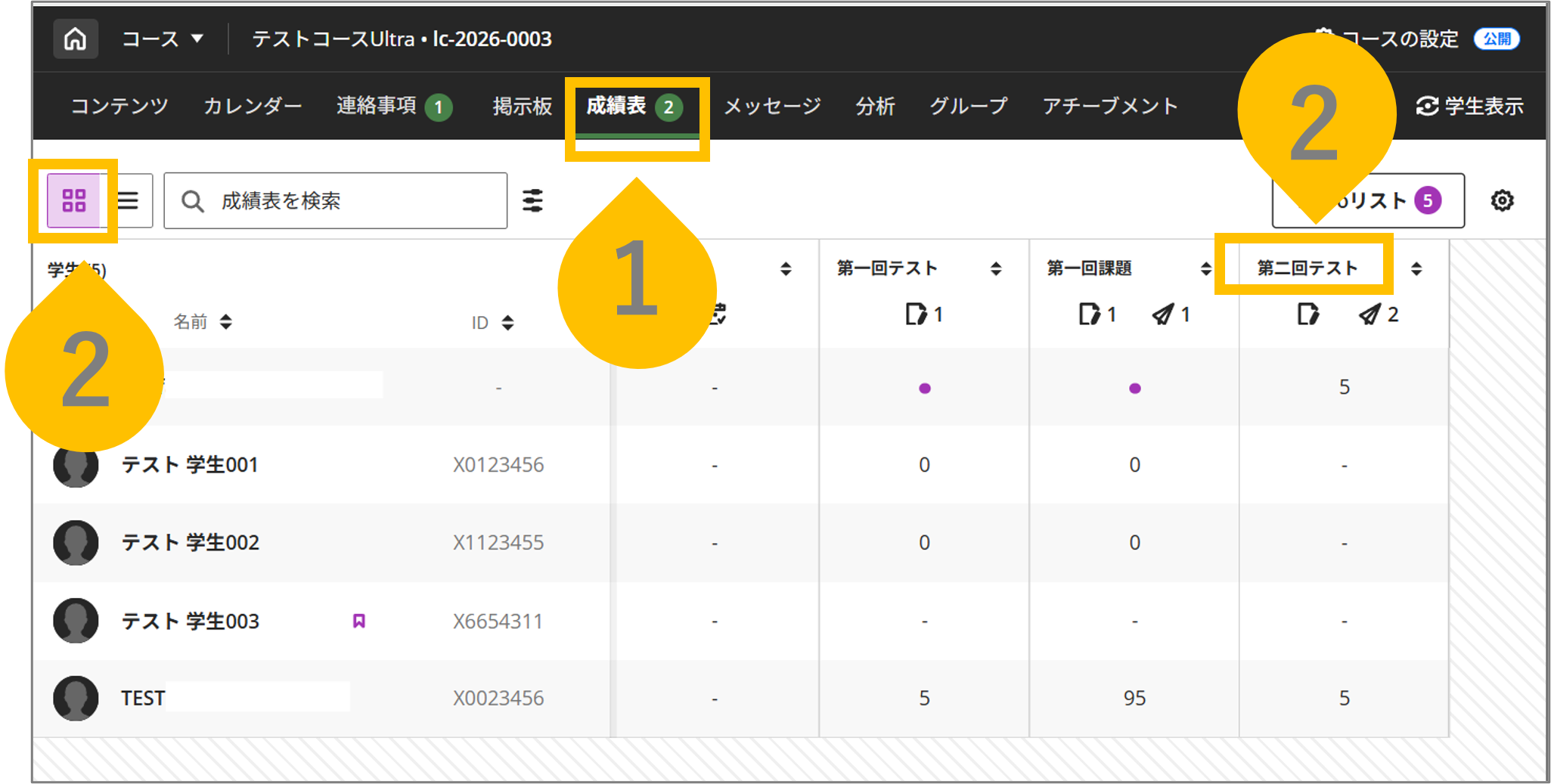This screenshot has width=1551, height=784.
Task: Open the 第二回テスト column header
Action: point(1307,268)
